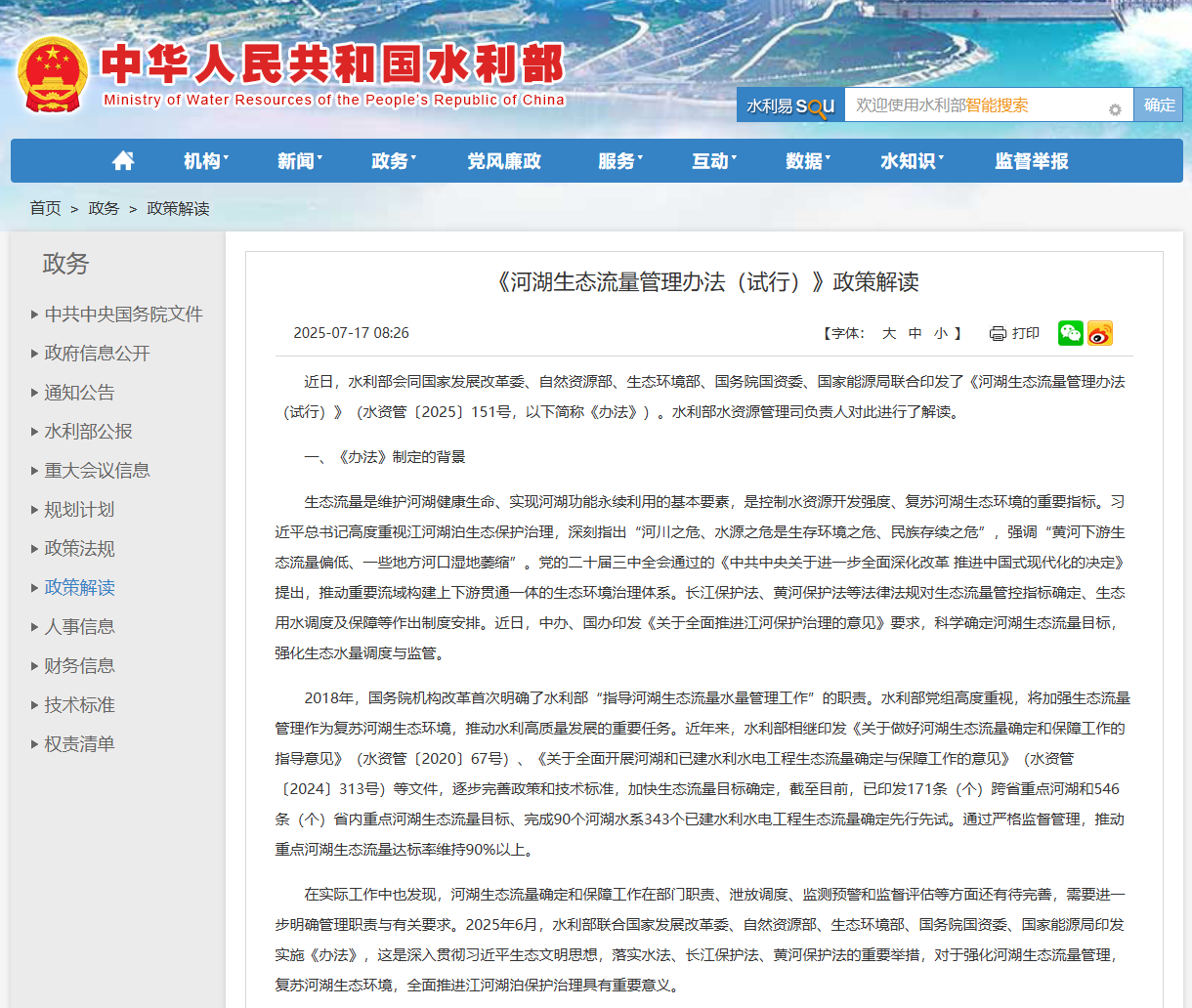Open search settings gear icon

(x=1115, y=109)
